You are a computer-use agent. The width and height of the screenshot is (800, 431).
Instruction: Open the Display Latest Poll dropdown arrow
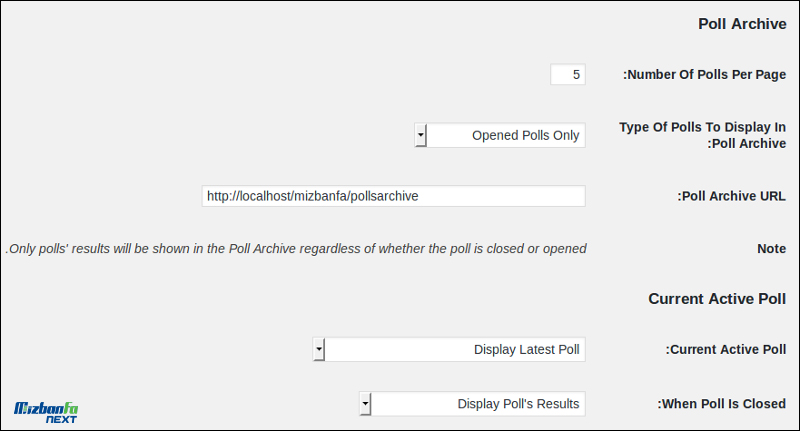pyautogui.click(x=319, y=349)
